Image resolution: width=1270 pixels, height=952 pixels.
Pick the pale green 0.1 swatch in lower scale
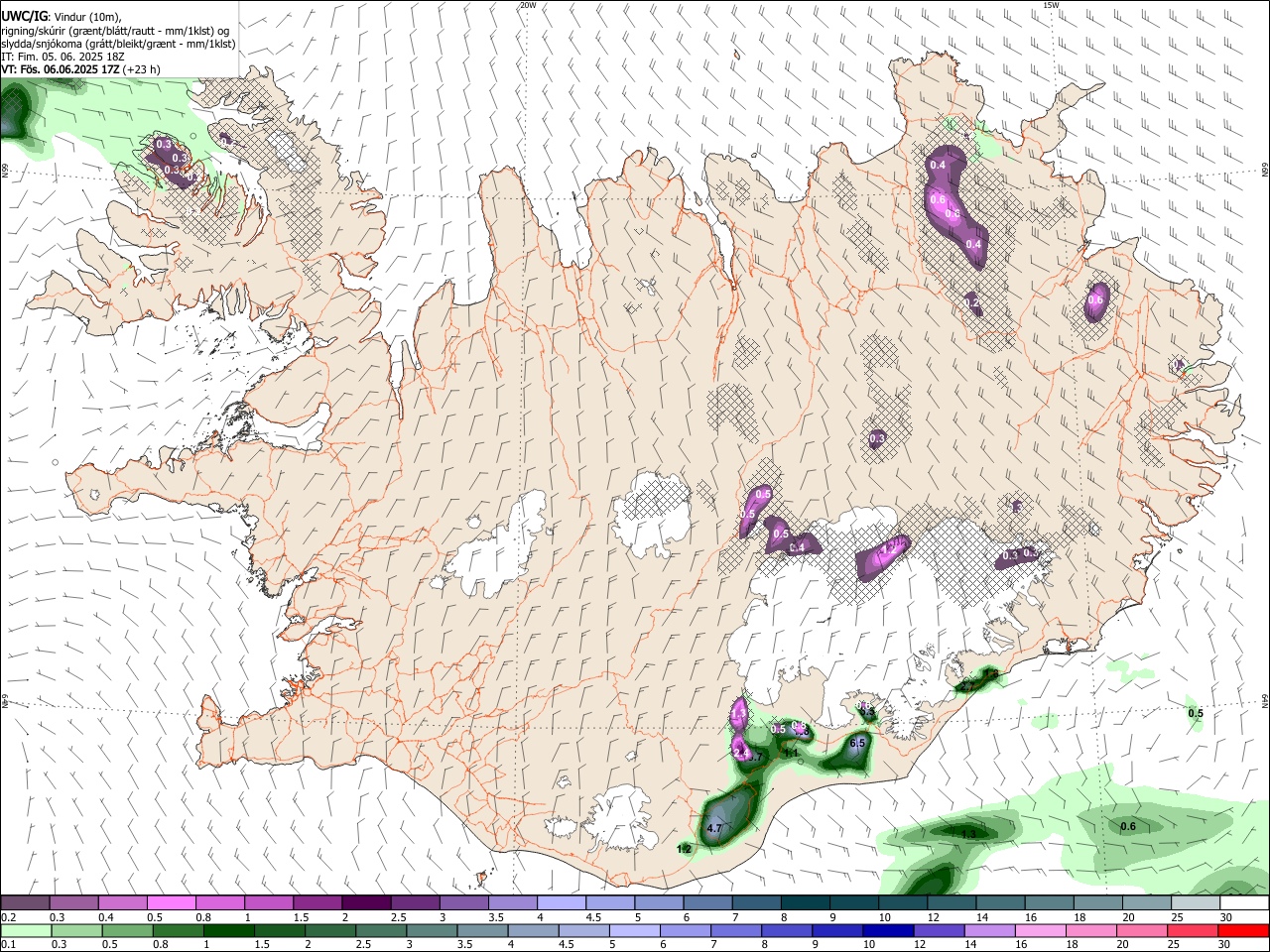pyautogui.click(x=25, y=930)
